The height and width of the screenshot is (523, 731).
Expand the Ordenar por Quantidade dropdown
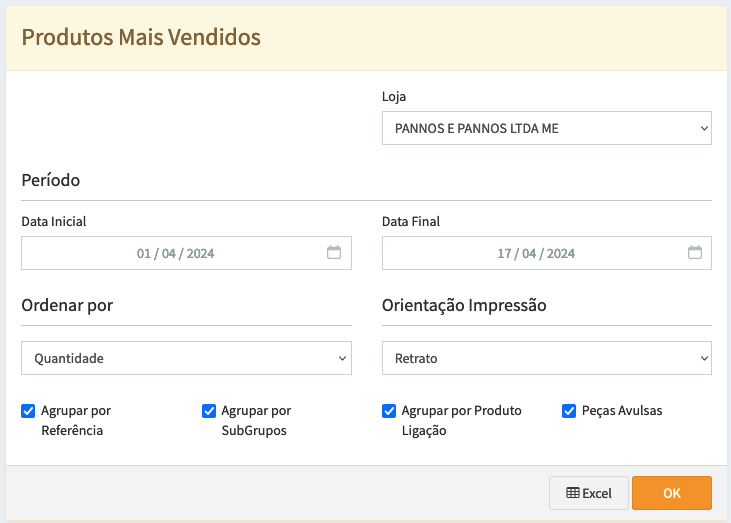[186, 358]
